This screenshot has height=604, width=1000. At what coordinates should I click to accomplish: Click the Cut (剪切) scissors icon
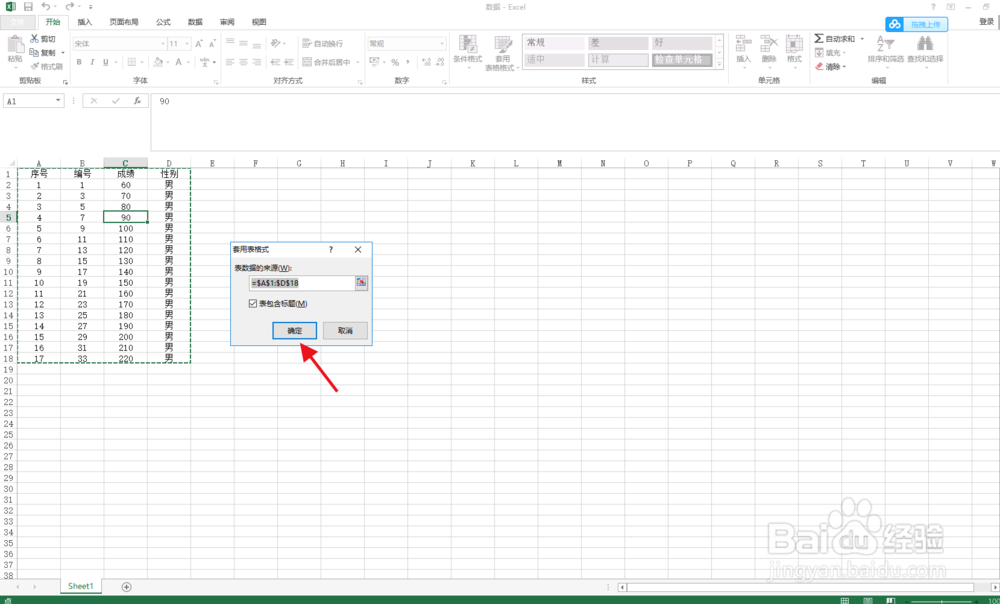point(34,39)
